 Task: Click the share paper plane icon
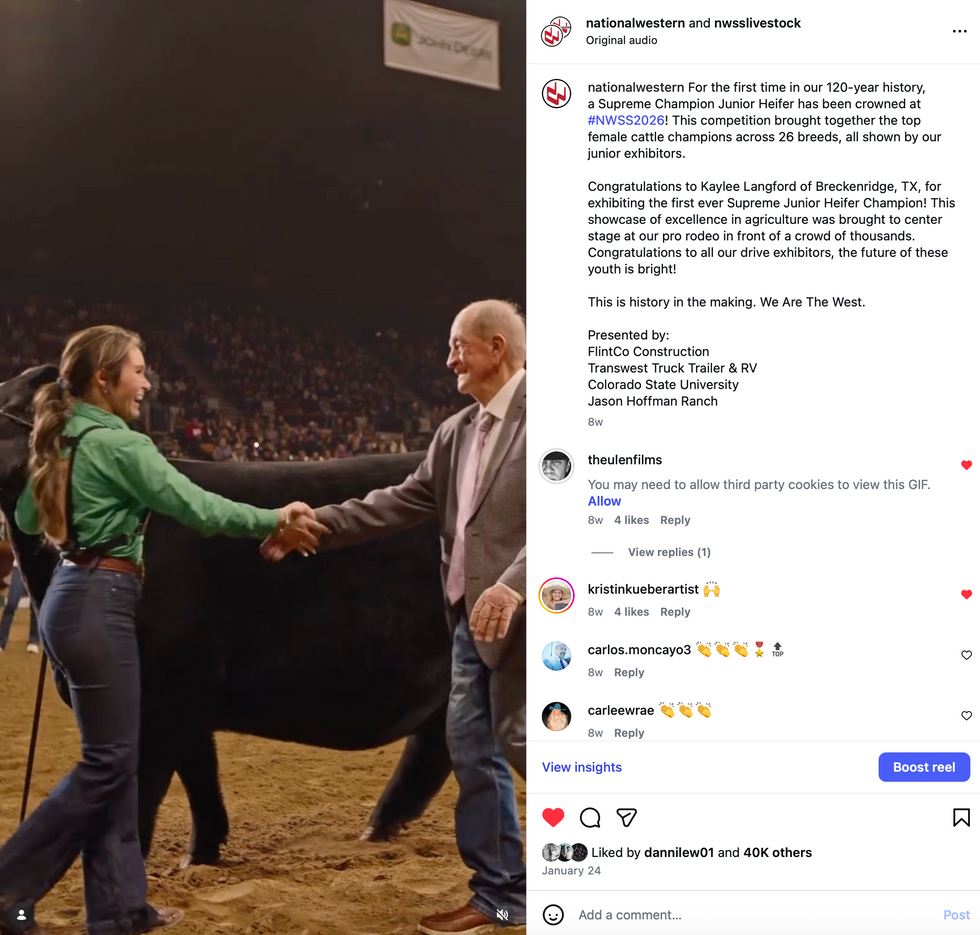(626, 818)
